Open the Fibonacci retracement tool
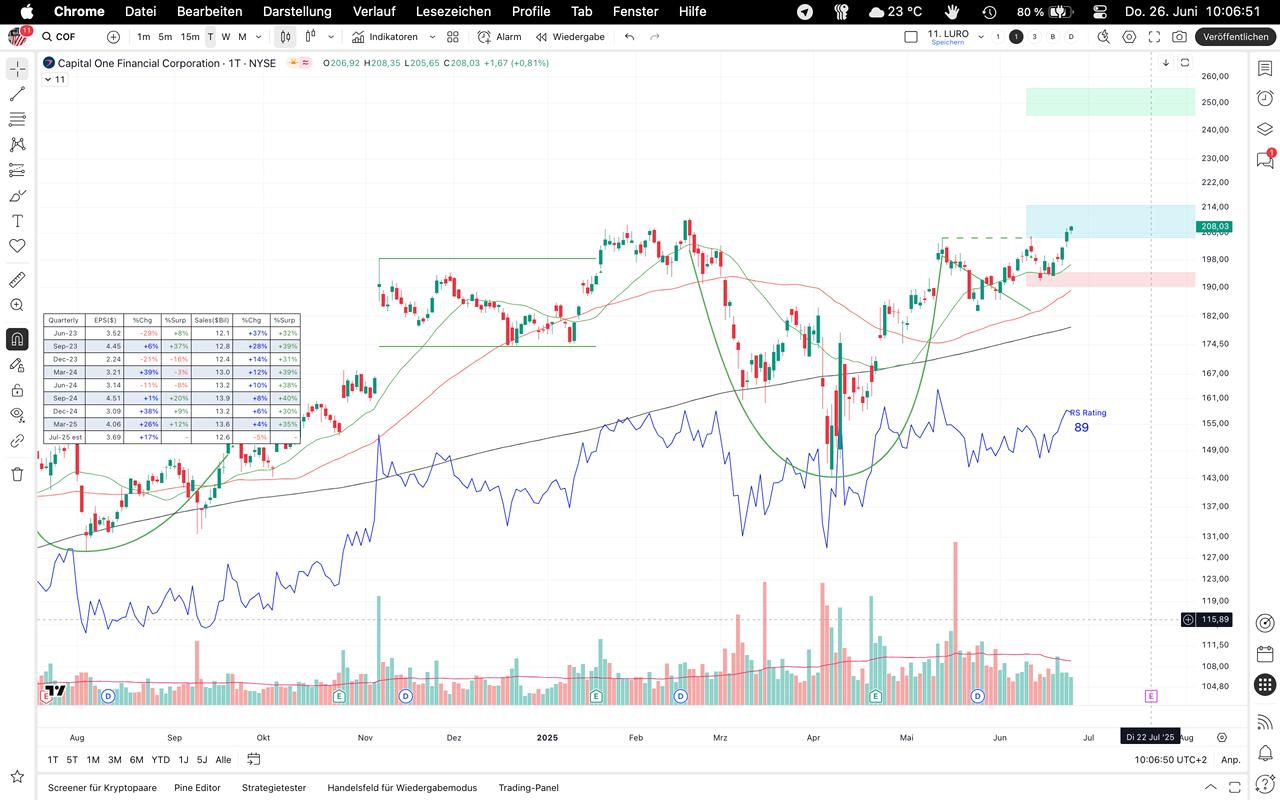Viewport: 1280px width, 800px height. (17, 119)
